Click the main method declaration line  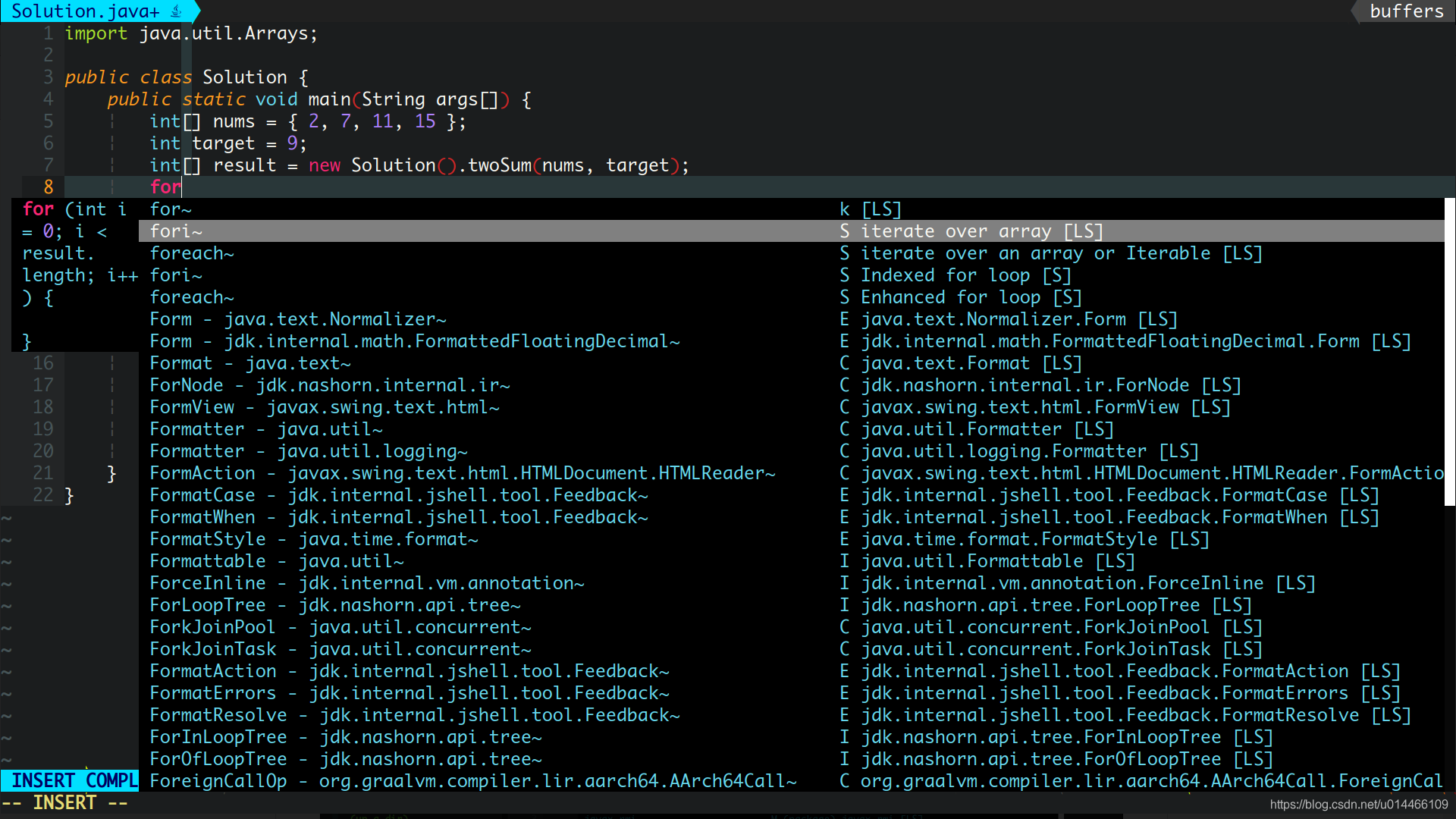click(319, 99)
